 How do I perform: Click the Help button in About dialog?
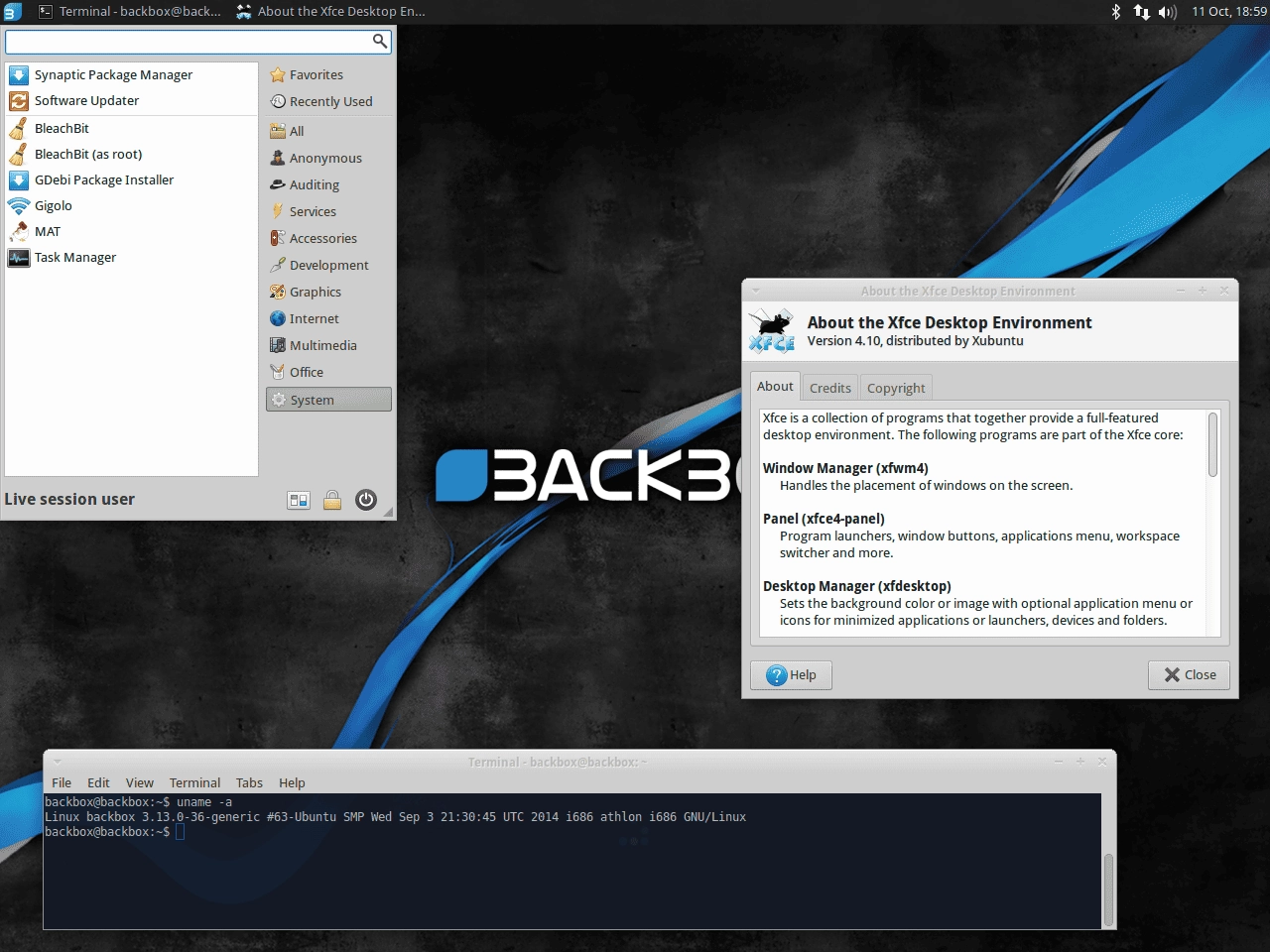click(x=791, y=675)
